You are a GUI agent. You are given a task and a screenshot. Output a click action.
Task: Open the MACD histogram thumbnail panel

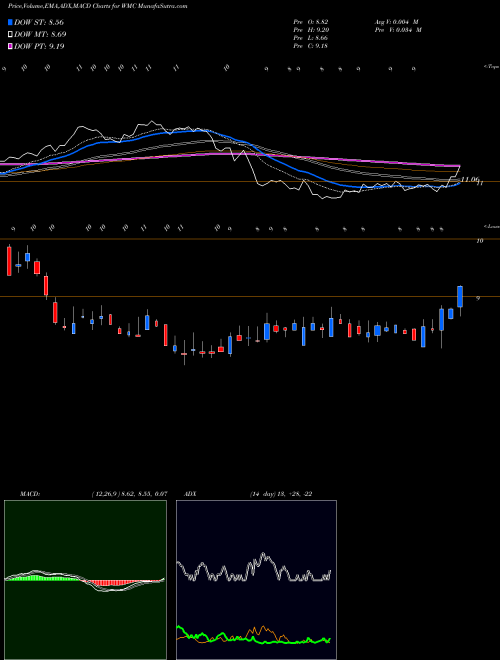[x=85, y=580]
